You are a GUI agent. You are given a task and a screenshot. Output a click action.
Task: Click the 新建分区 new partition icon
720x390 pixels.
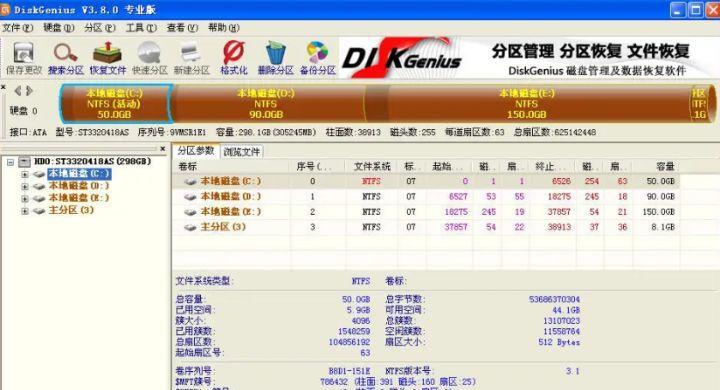tap(191, 58)
